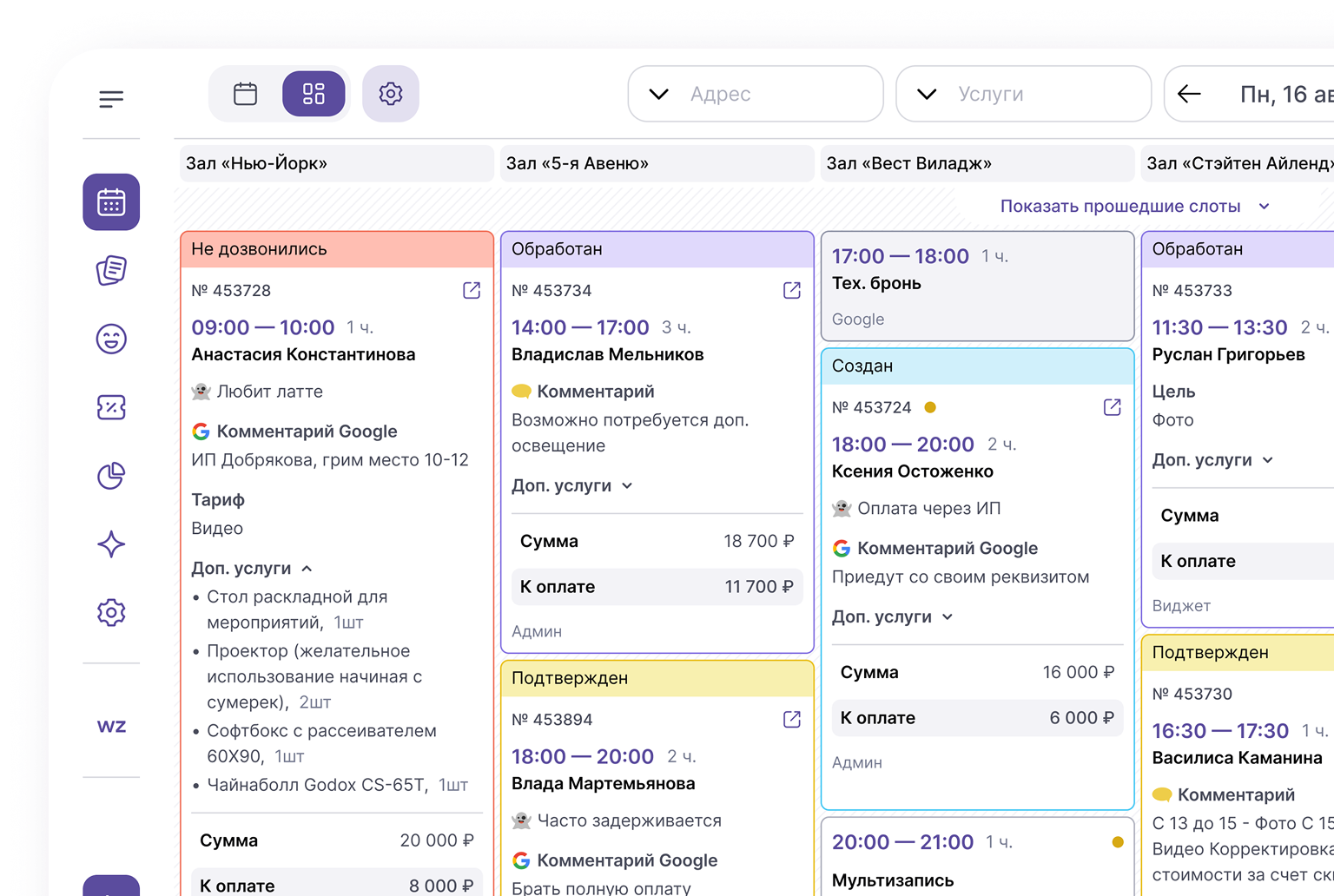1334x896 pixels.
Task: Click Не дозвонились status header
Action: click(x=337, y=249)
